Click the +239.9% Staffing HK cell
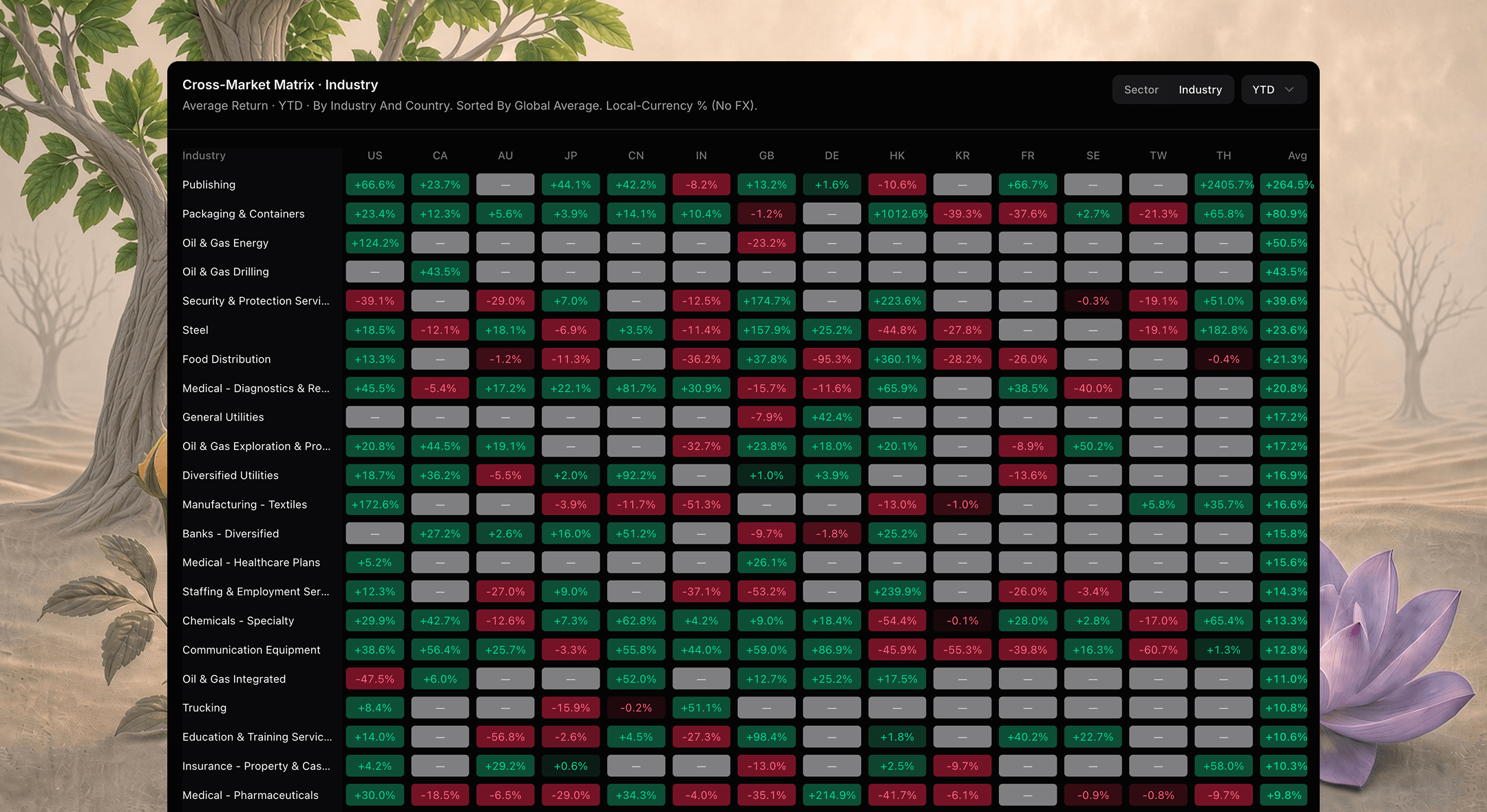Viewport: 1487px width, 812px height. point(897,592)
